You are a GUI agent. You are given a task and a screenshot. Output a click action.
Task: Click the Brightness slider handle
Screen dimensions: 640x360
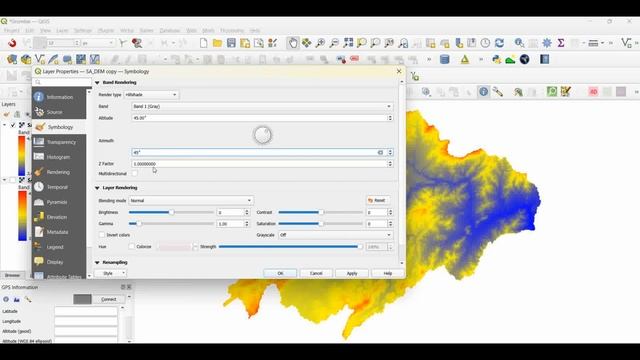pyautogui.click(x=171, y=212)
